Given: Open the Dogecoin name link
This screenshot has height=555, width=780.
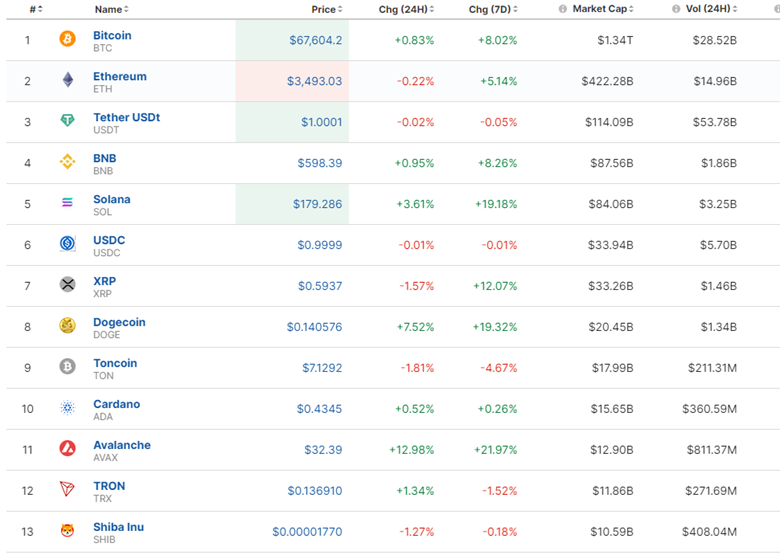Looking at the screenshot, I should pyautogui.click(x=119, y=322).
